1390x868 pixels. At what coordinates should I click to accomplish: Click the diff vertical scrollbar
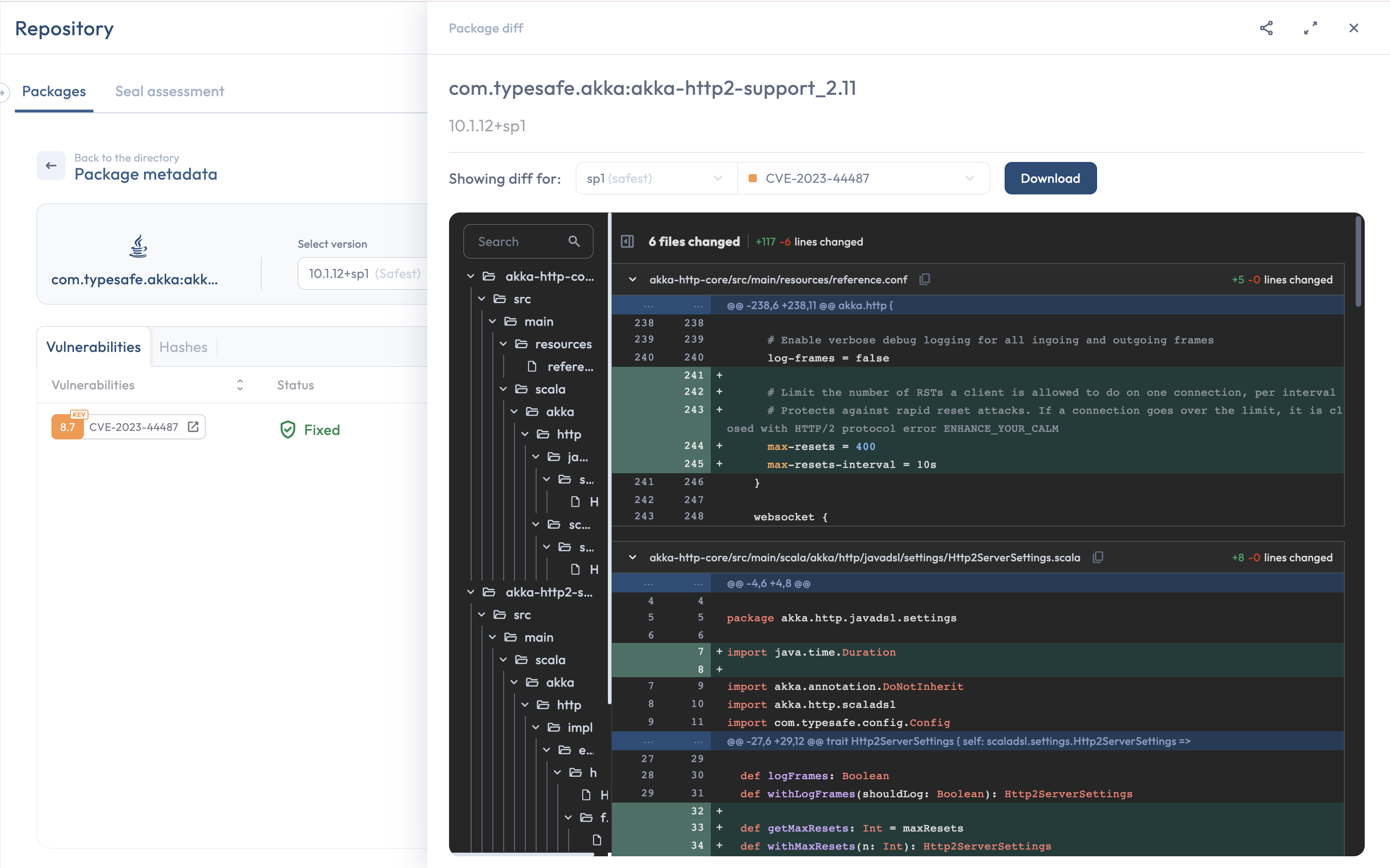coord(1358,261)
